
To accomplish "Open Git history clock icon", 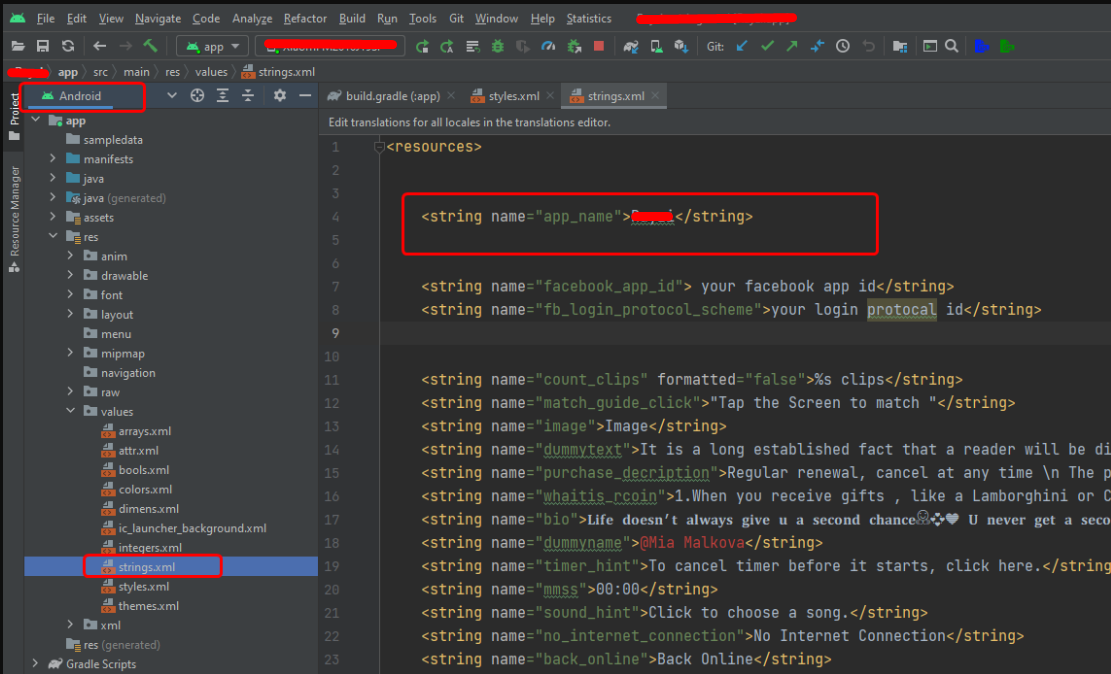I will point(842,46).
